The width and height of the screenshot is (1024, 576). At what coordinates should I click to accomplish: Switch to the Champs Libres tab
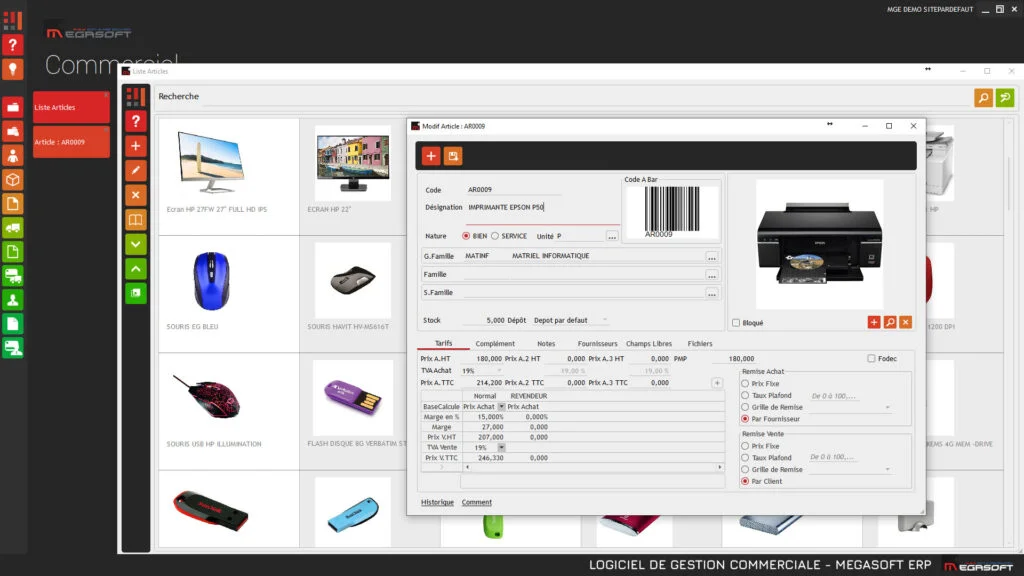pyautogui.click(x=648, y=344)
